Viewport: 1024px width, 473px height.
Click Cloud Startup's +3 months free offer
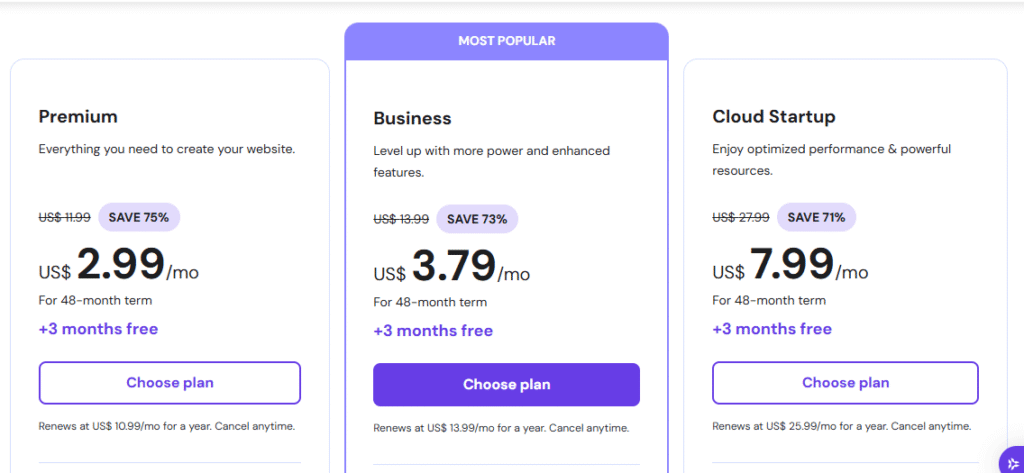tap(772, 329)
